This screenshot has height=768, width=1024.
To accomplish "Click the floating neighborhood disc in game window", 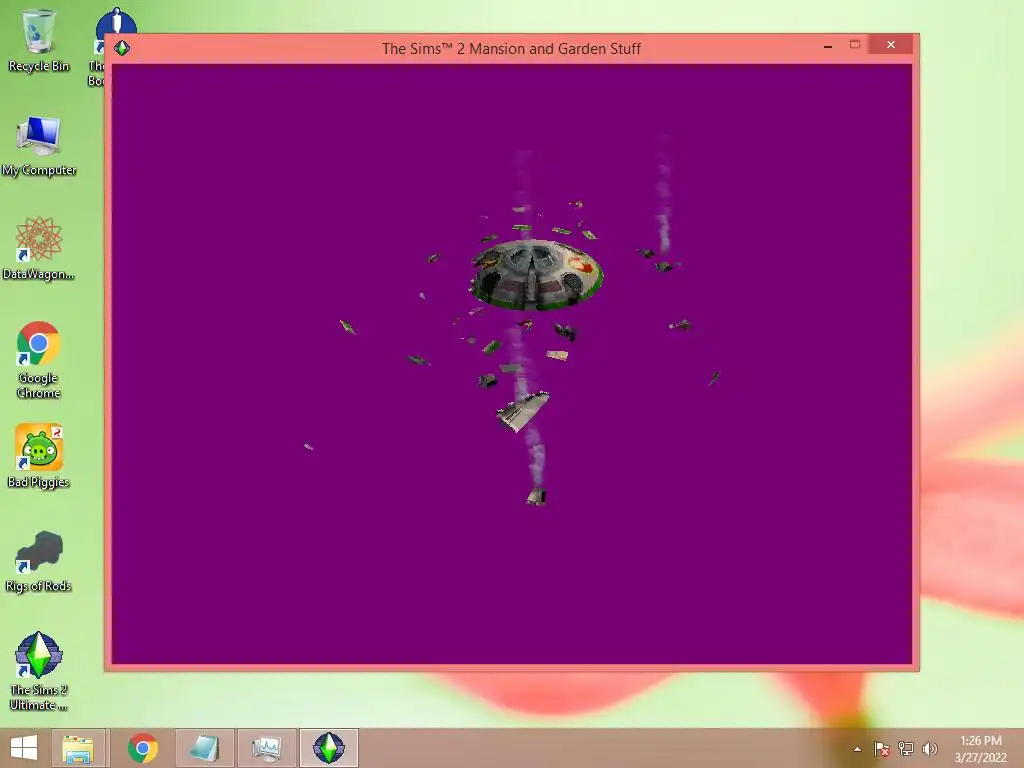I will (536, 274).
